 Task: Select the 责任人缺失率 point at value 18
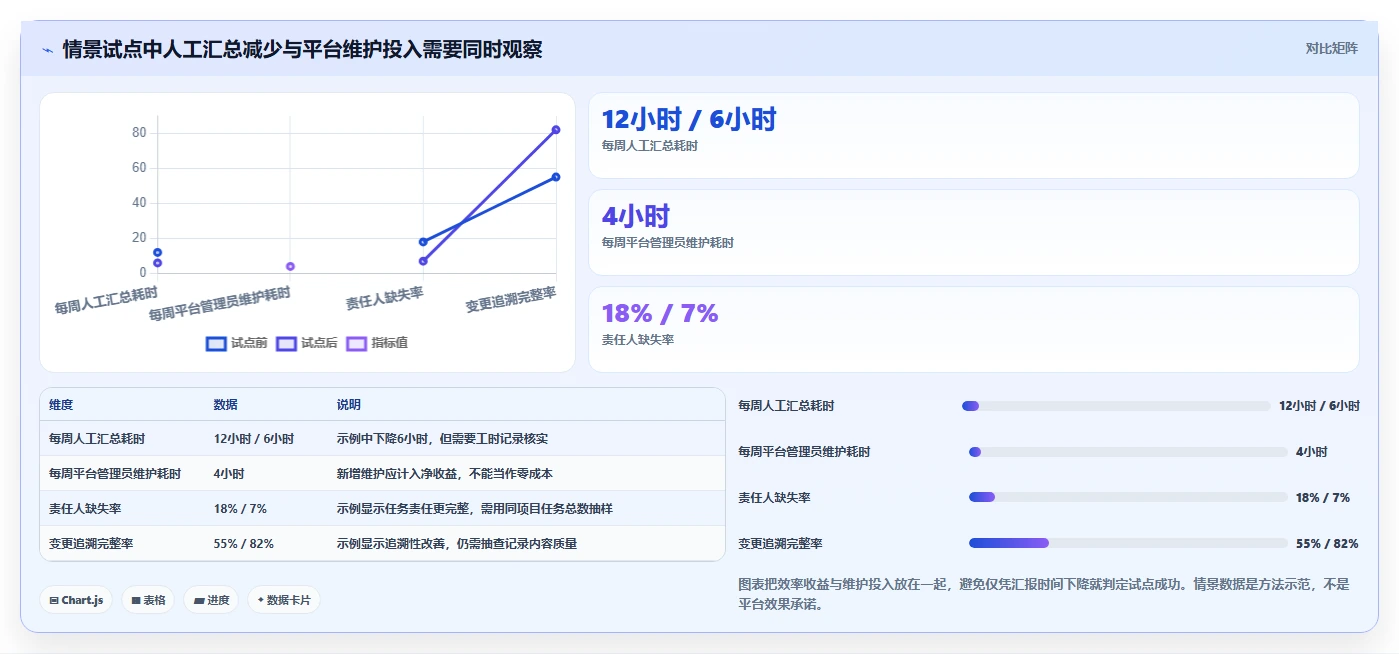[x=423, y=242]
